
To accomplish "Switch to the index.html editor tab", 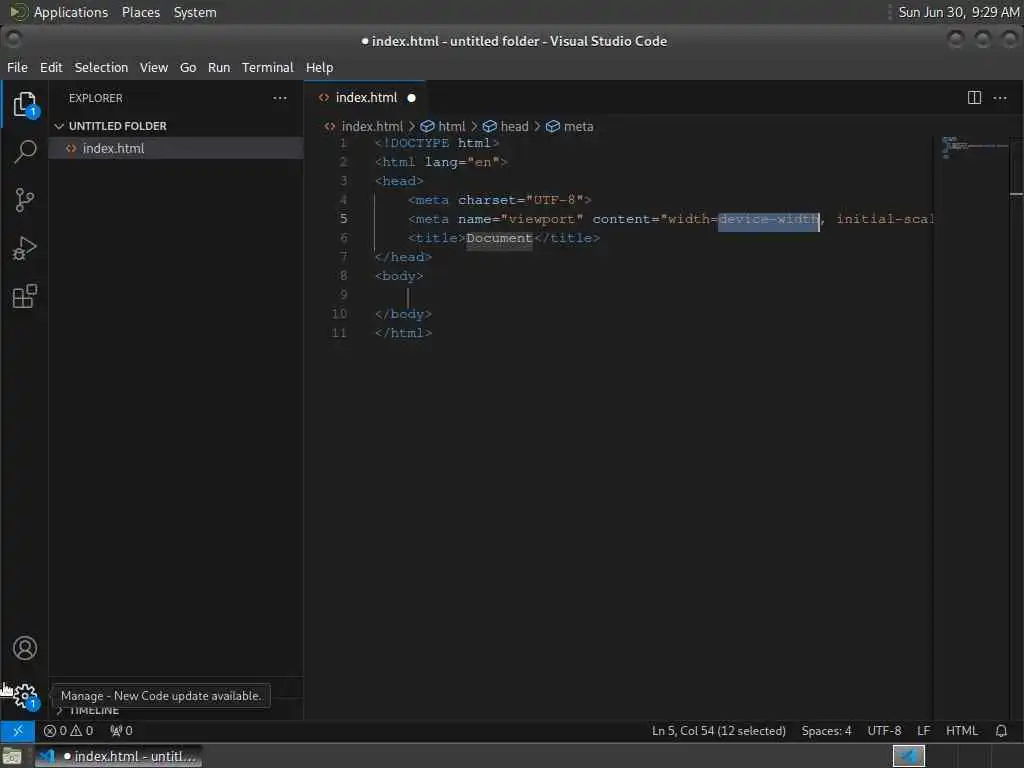I will click(365, 98).
